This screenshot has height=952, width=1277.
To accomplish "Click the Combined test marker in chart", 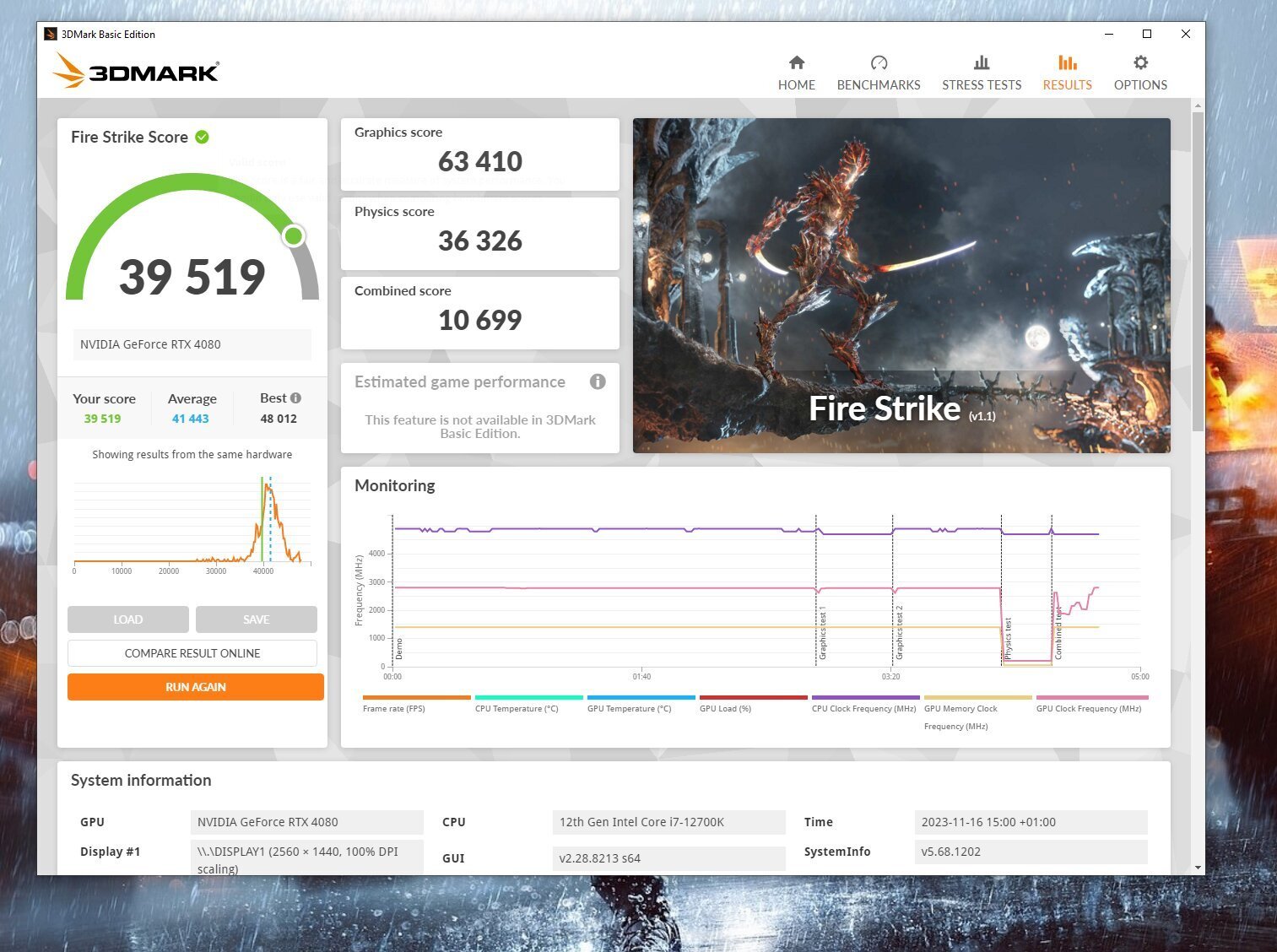I will click(x=1058, y=635).
